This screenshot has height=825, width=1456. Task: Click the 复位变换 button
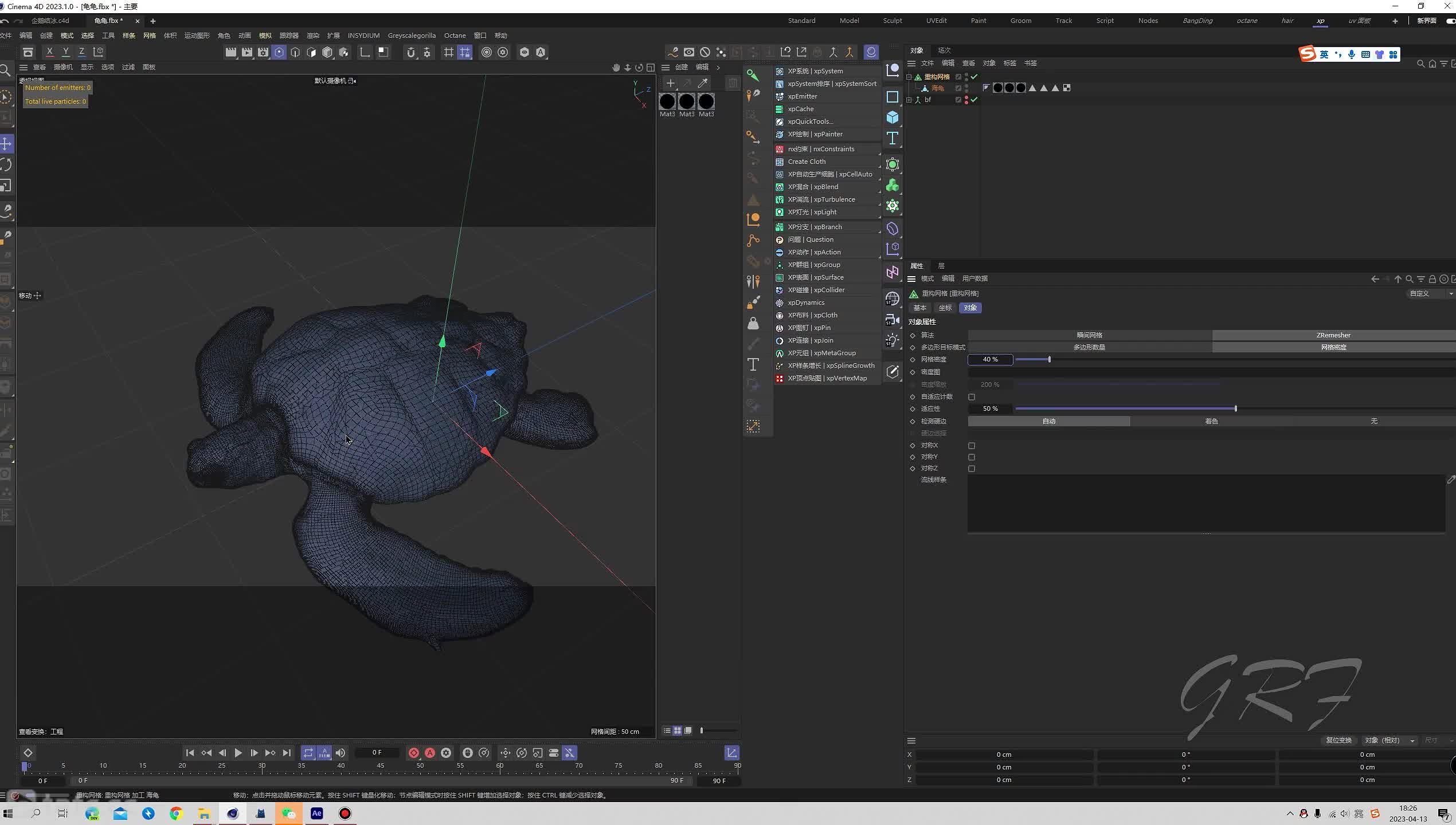(1338, 740)
